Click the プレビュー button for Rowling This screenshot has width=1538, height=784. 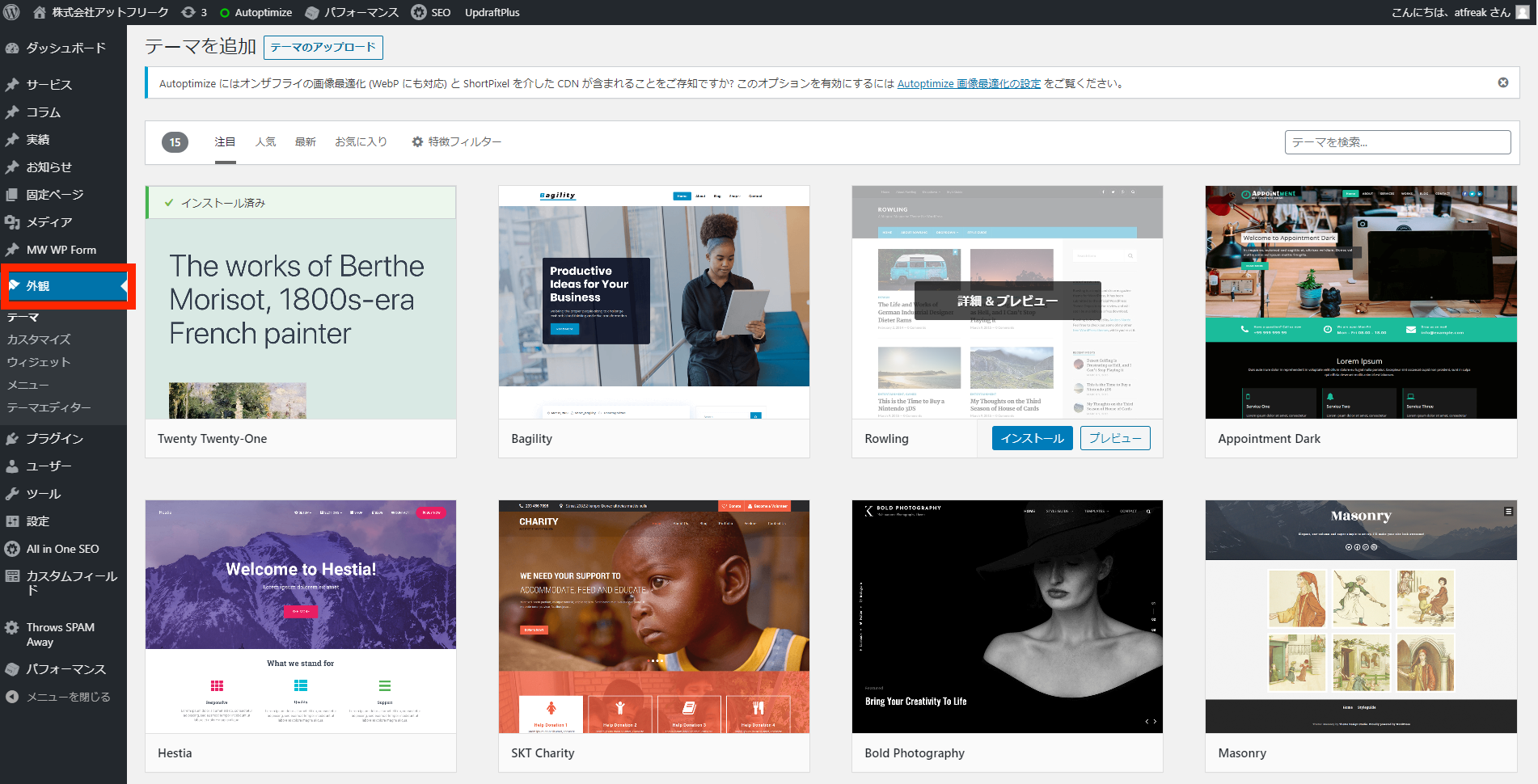[1115, 438]
